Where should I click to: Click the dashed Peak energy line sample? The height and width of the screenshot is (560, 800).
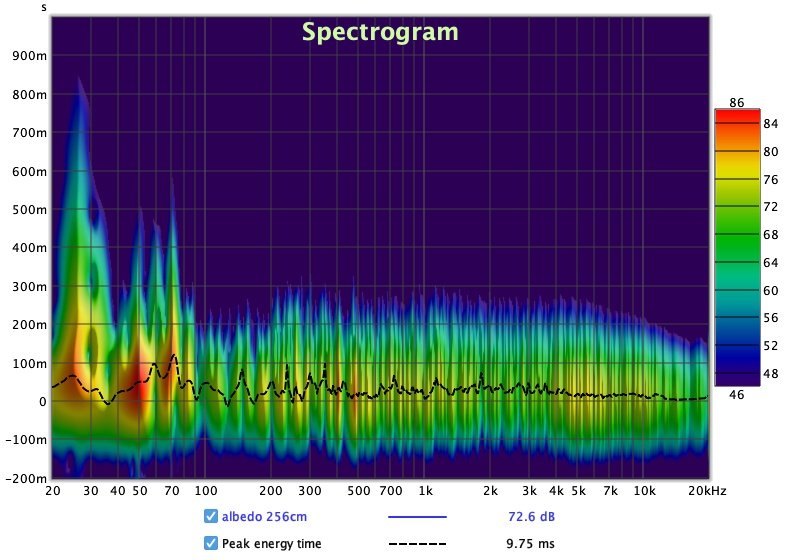[417, 544]
